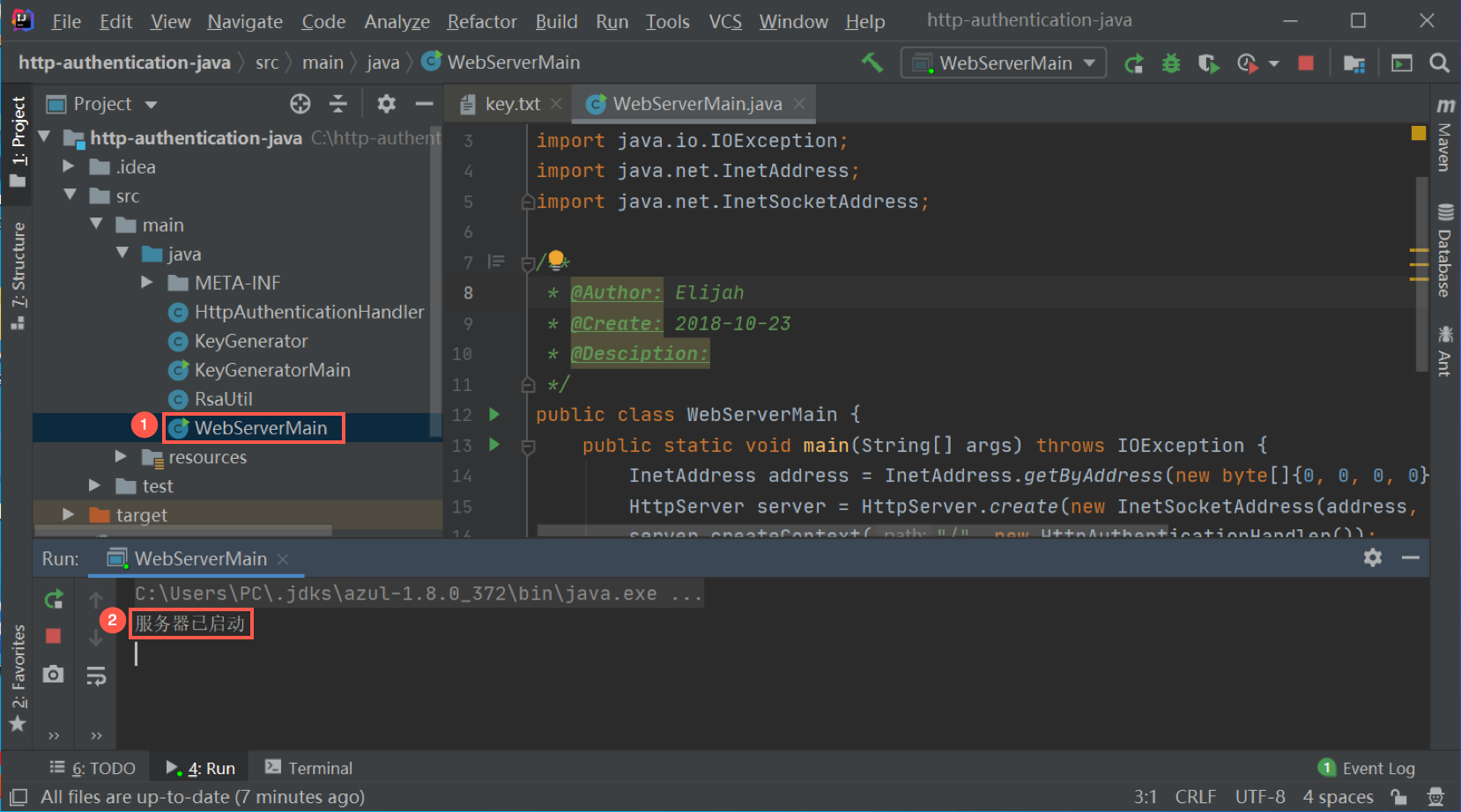Switch to key.txt editor tab

tap(512, 104)
